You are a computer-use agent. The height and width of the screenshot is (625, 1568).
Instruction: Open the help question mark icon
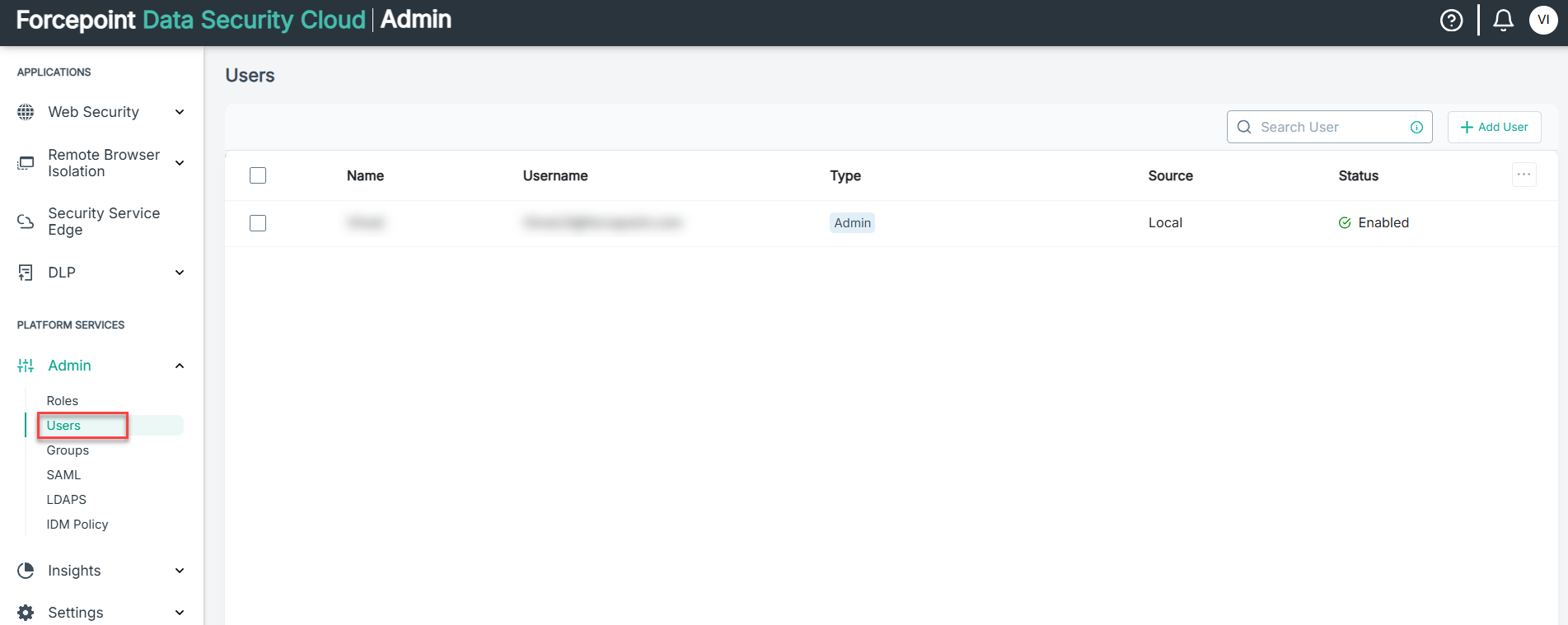point(1451,20)
